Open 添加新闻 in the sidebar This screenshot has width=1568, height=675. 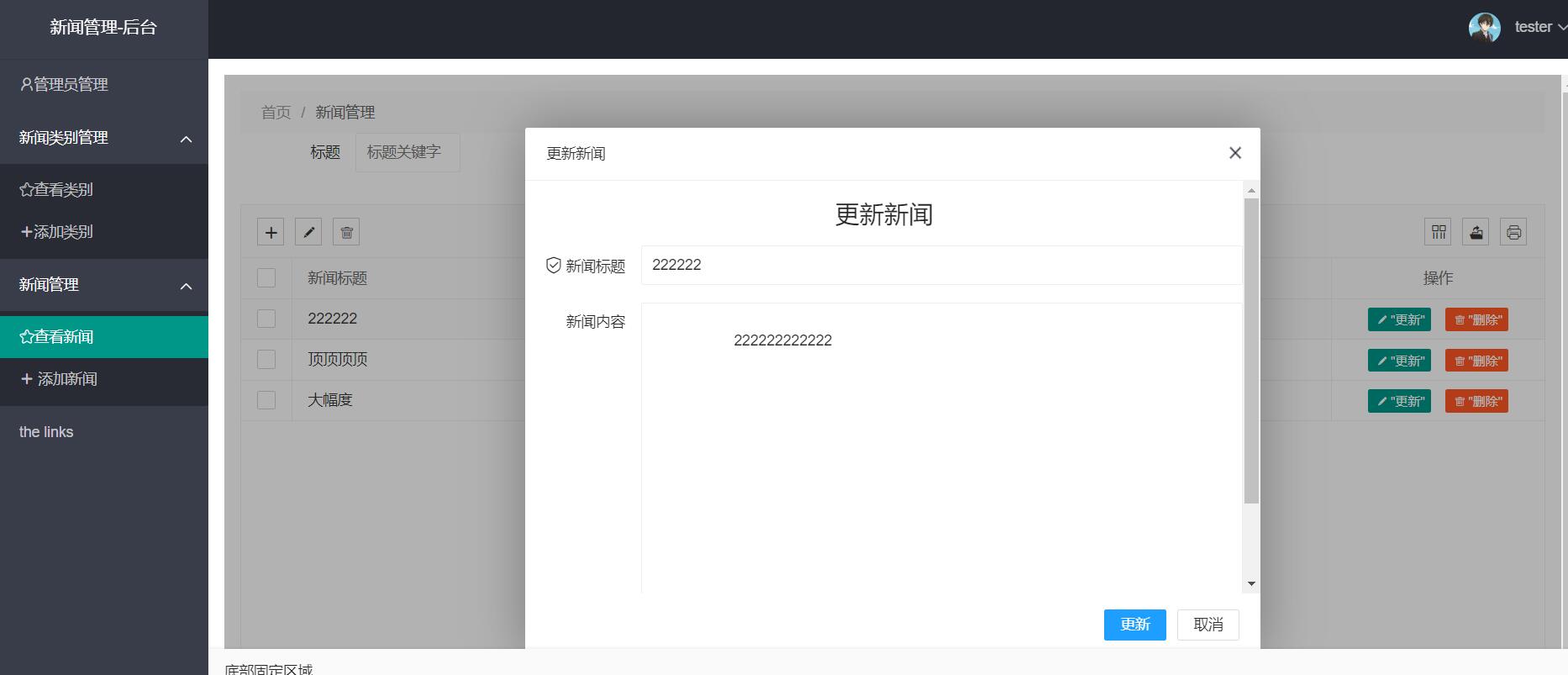(x=104, y=379)
